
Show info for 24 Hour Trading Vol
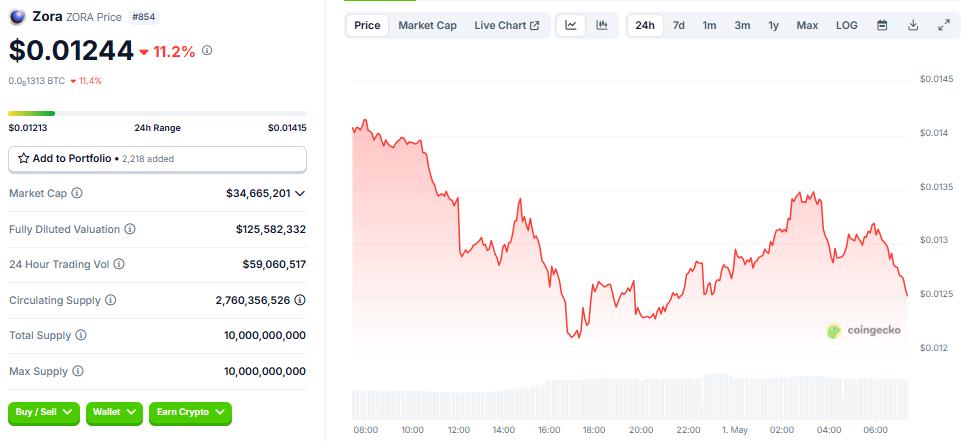click(x=119, y=264)
